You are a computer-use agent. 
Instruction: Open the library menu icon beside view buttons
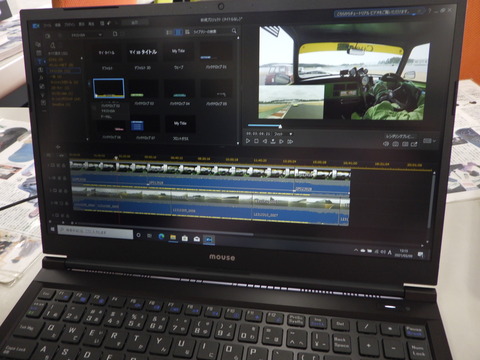click(187, 32)
